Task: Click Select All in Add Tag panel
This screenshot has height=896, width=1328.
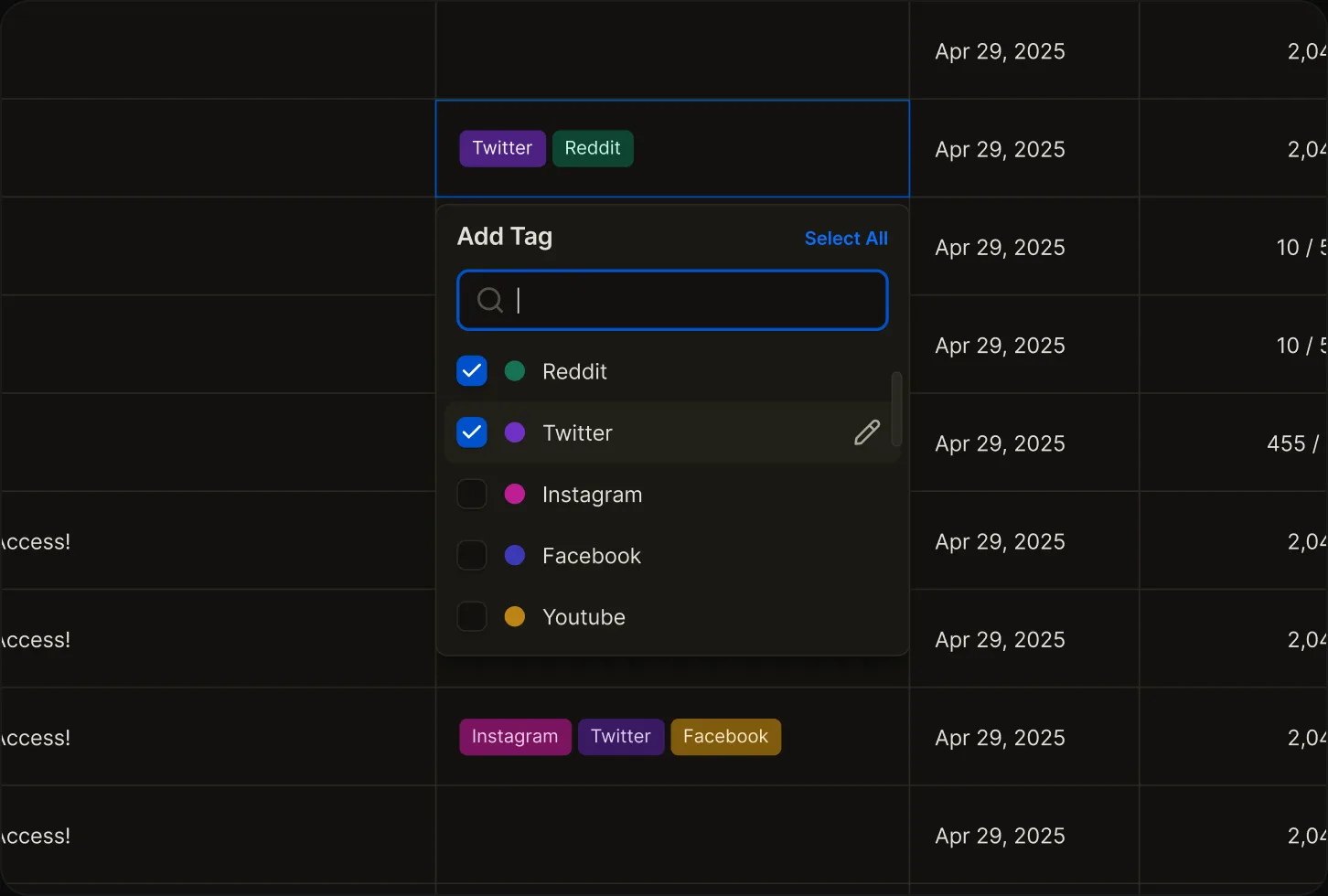Action: pos(846,239)
